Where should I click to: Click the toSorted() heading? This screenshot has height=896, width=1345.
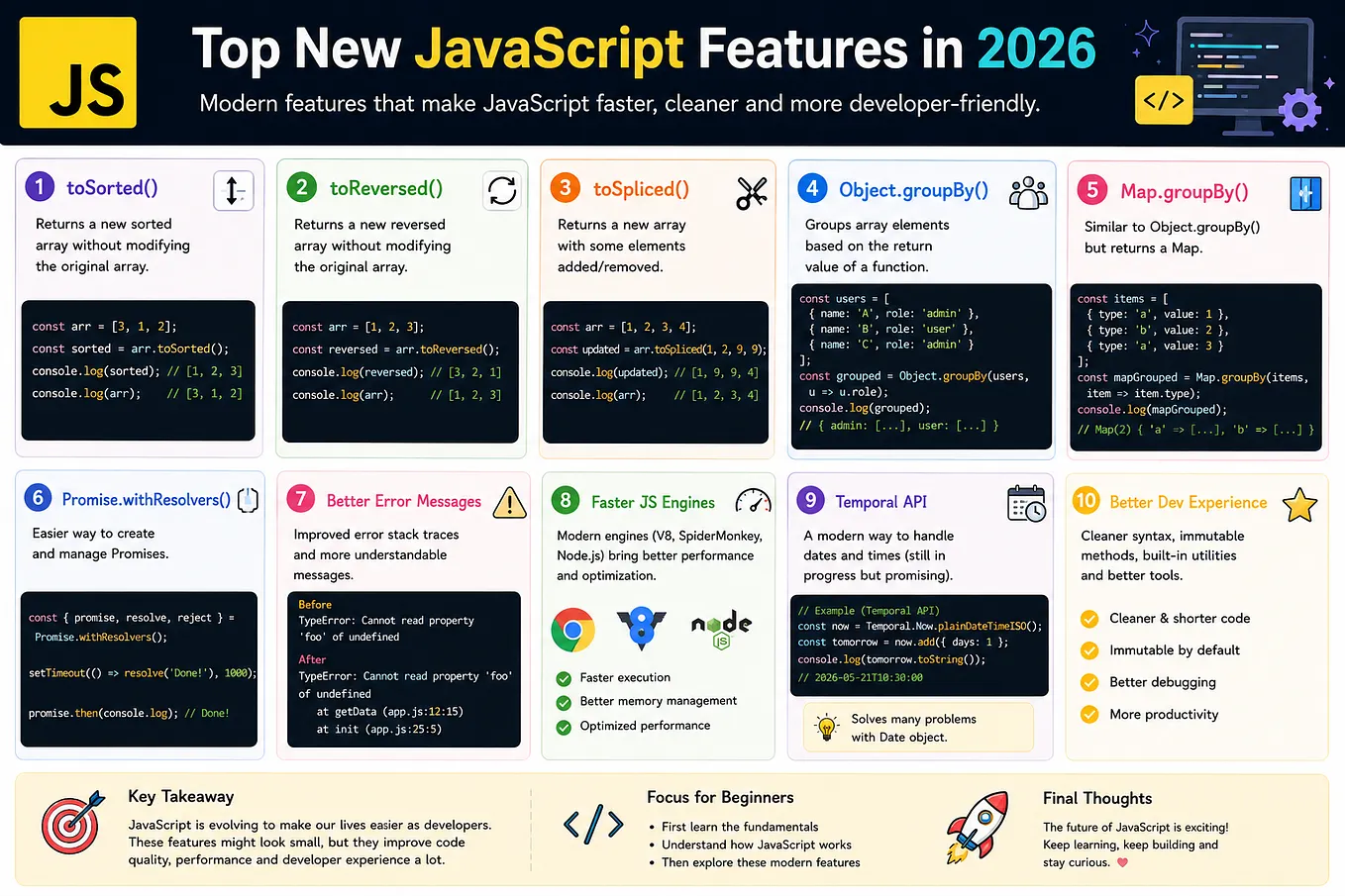coord(112,188)
